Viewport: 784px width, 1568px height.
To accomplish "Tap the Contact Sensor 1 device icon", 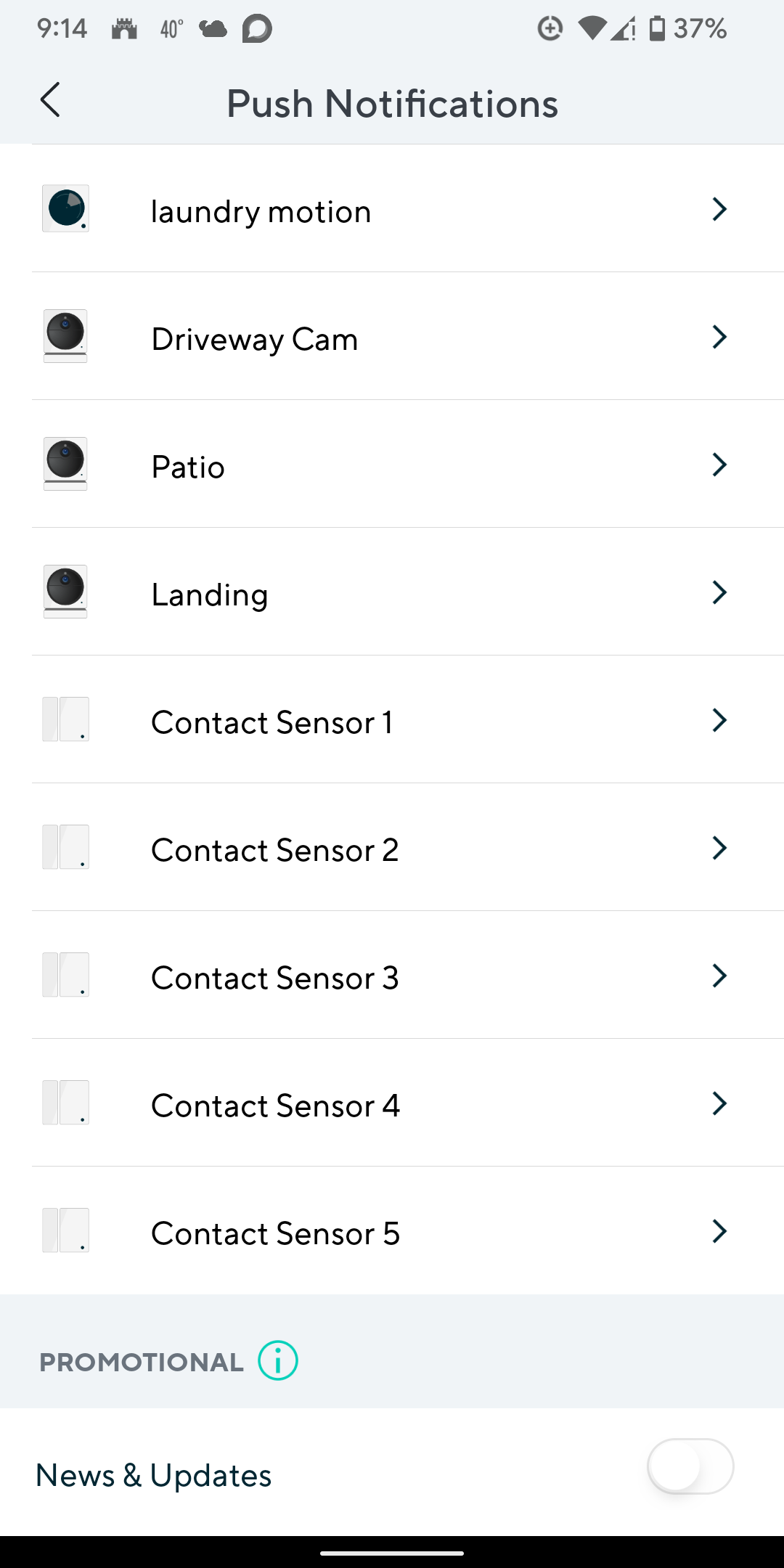I will coord(65,719).
